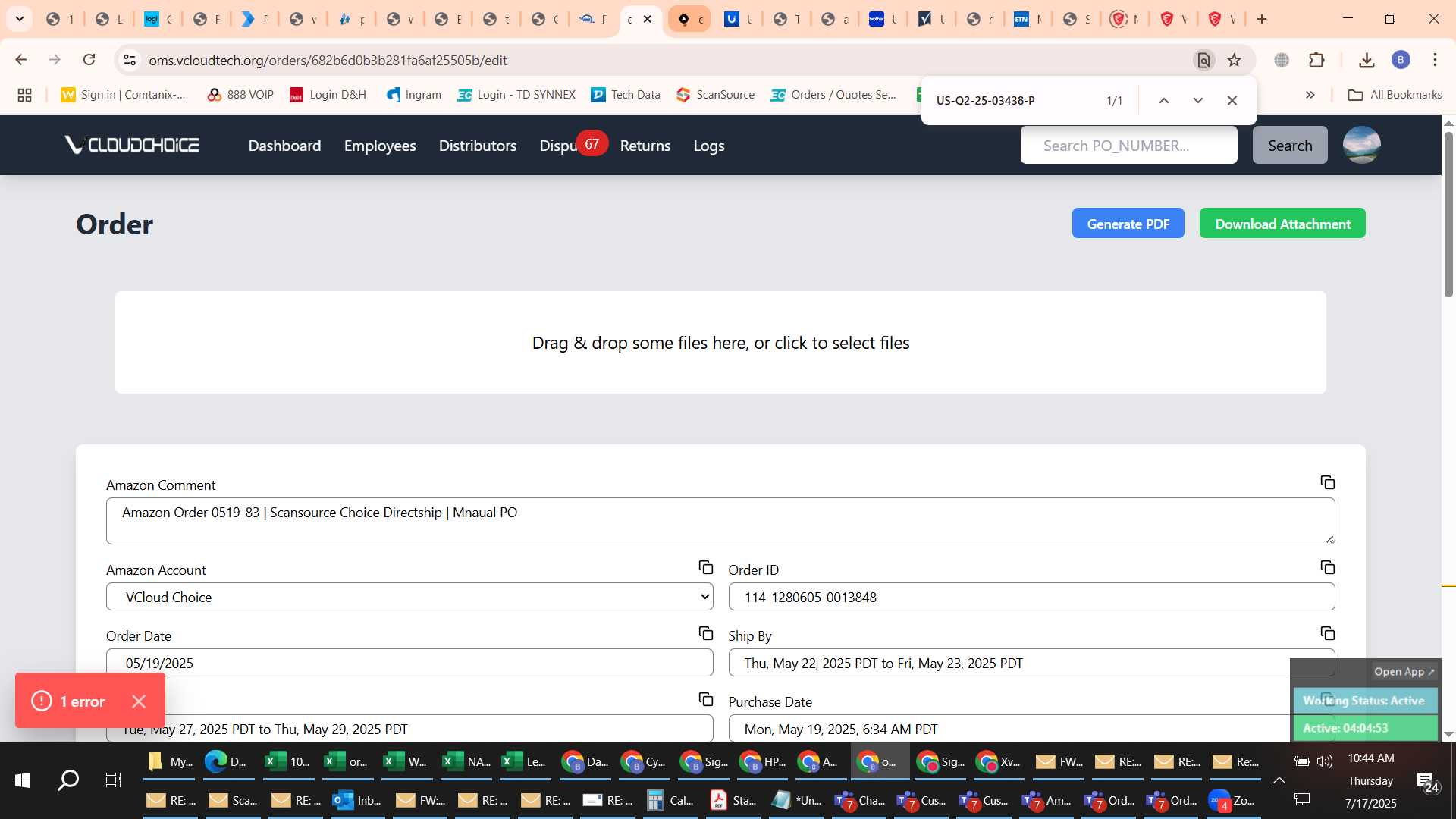This screenshot has height=819, width=1456.
Task: Open browser extensions puzzle icon
Action: point(1316,60)
